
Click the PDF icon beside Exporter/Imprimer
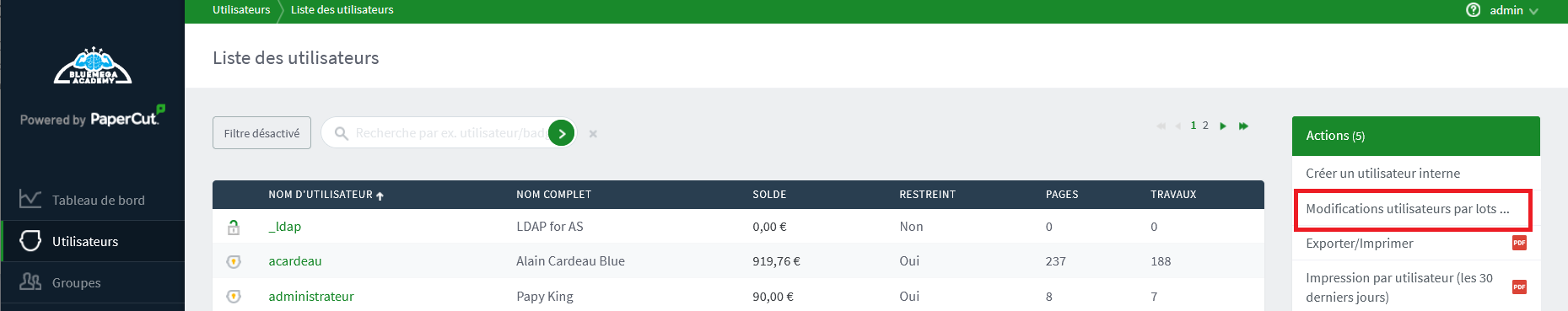pos(1519,243)
